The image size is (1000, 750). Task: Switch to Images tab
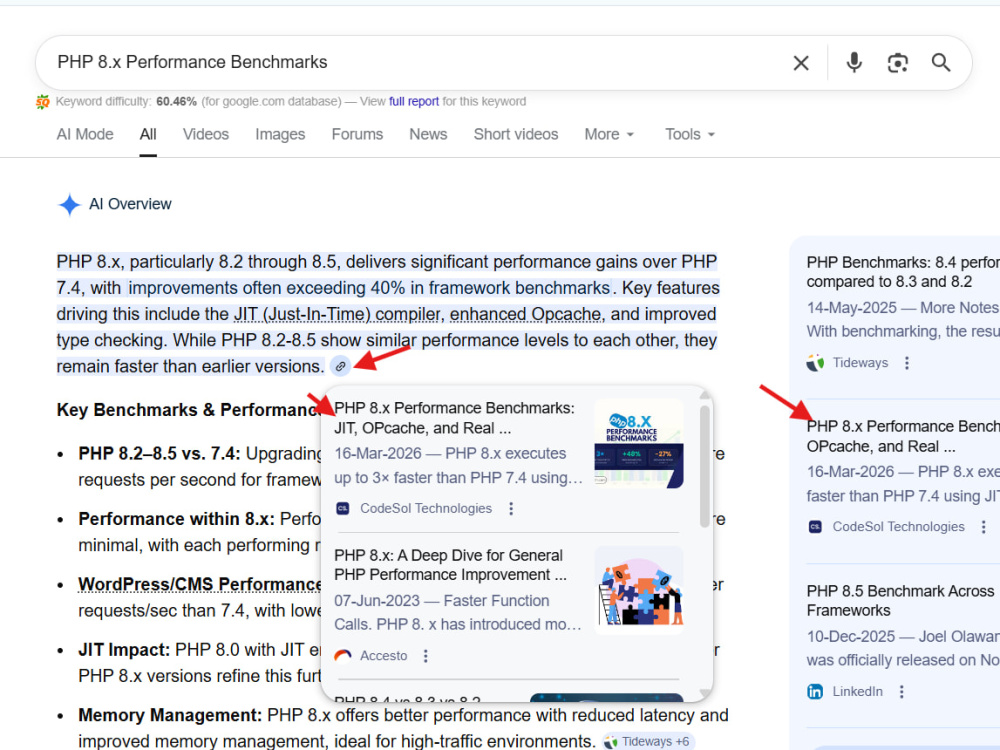click(280, 135)
